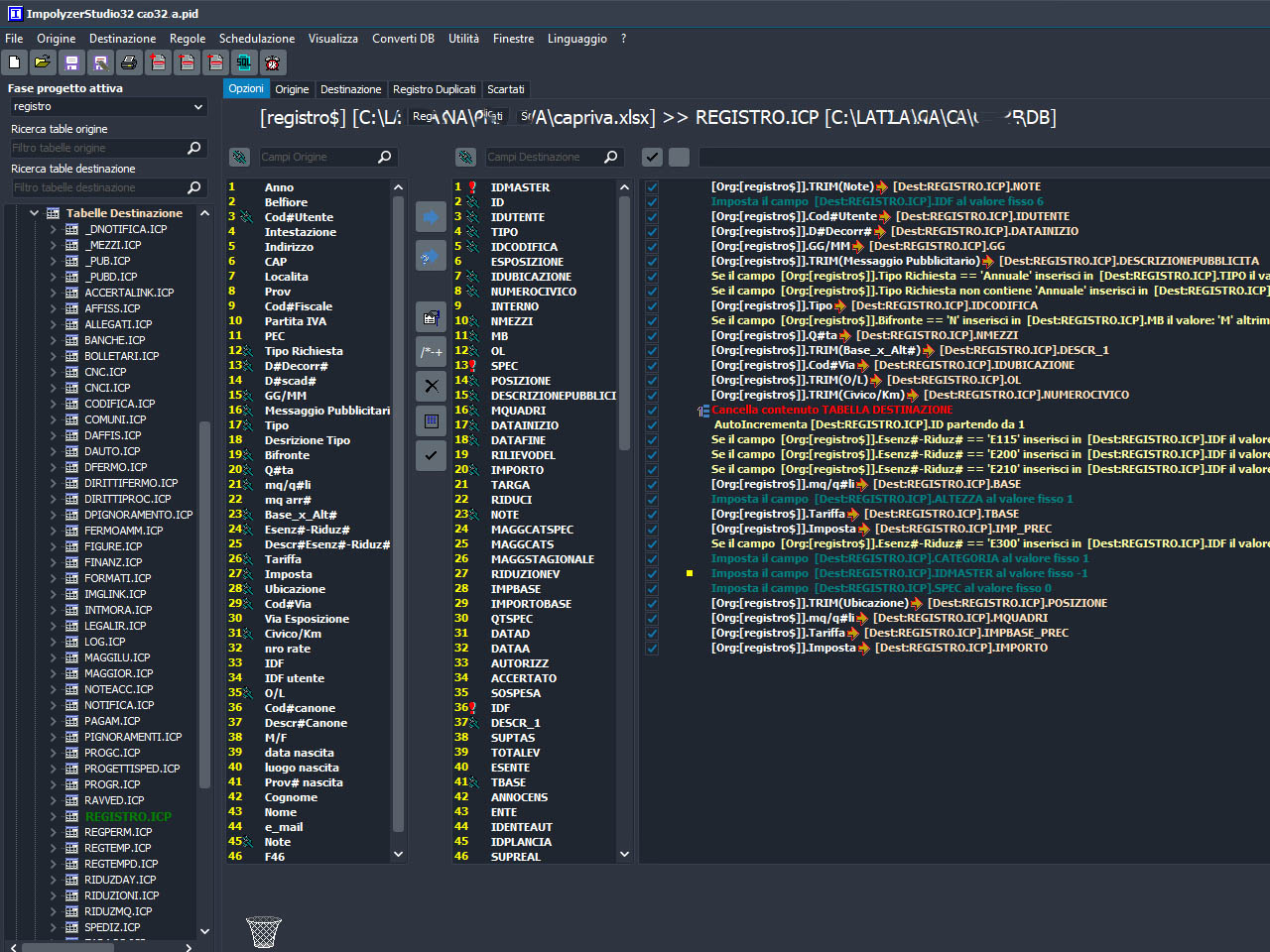Click search magnifier in Filtro tabelle origine
This screenshot has width=1270, height=952.
click(194, 148)
